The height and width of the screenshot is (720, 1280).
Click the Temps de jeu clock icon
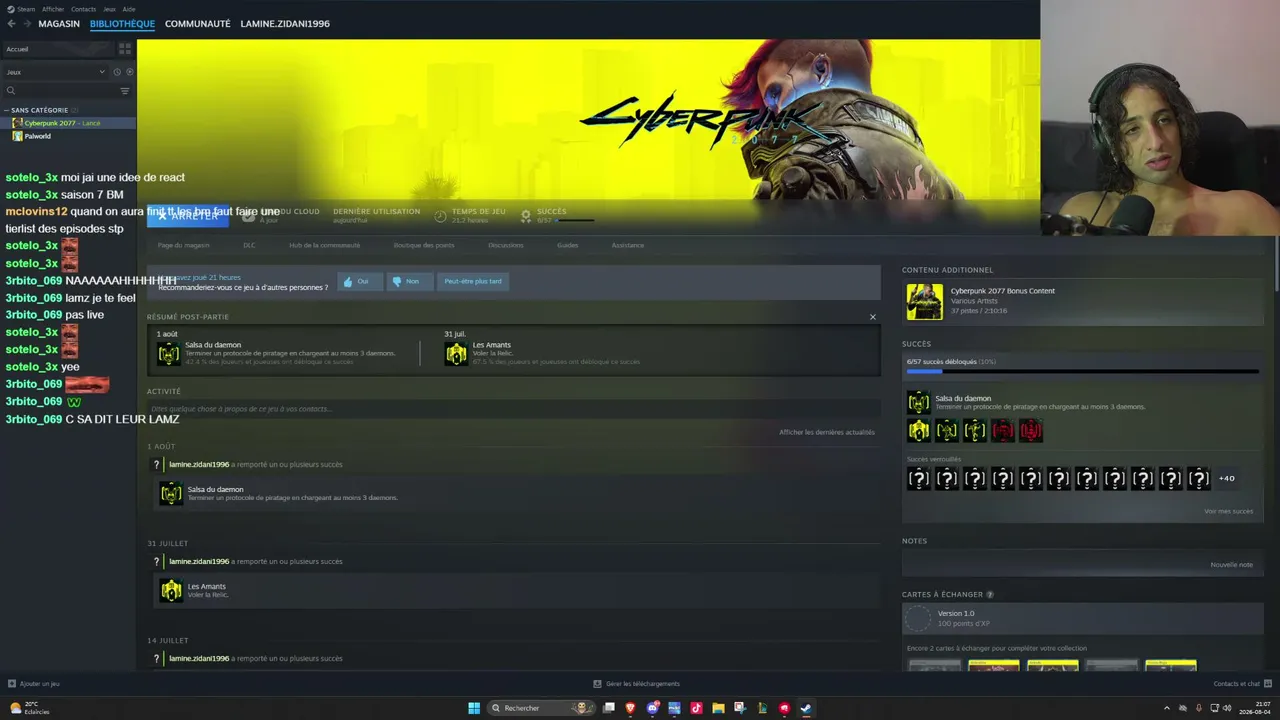tap(440, 215)
